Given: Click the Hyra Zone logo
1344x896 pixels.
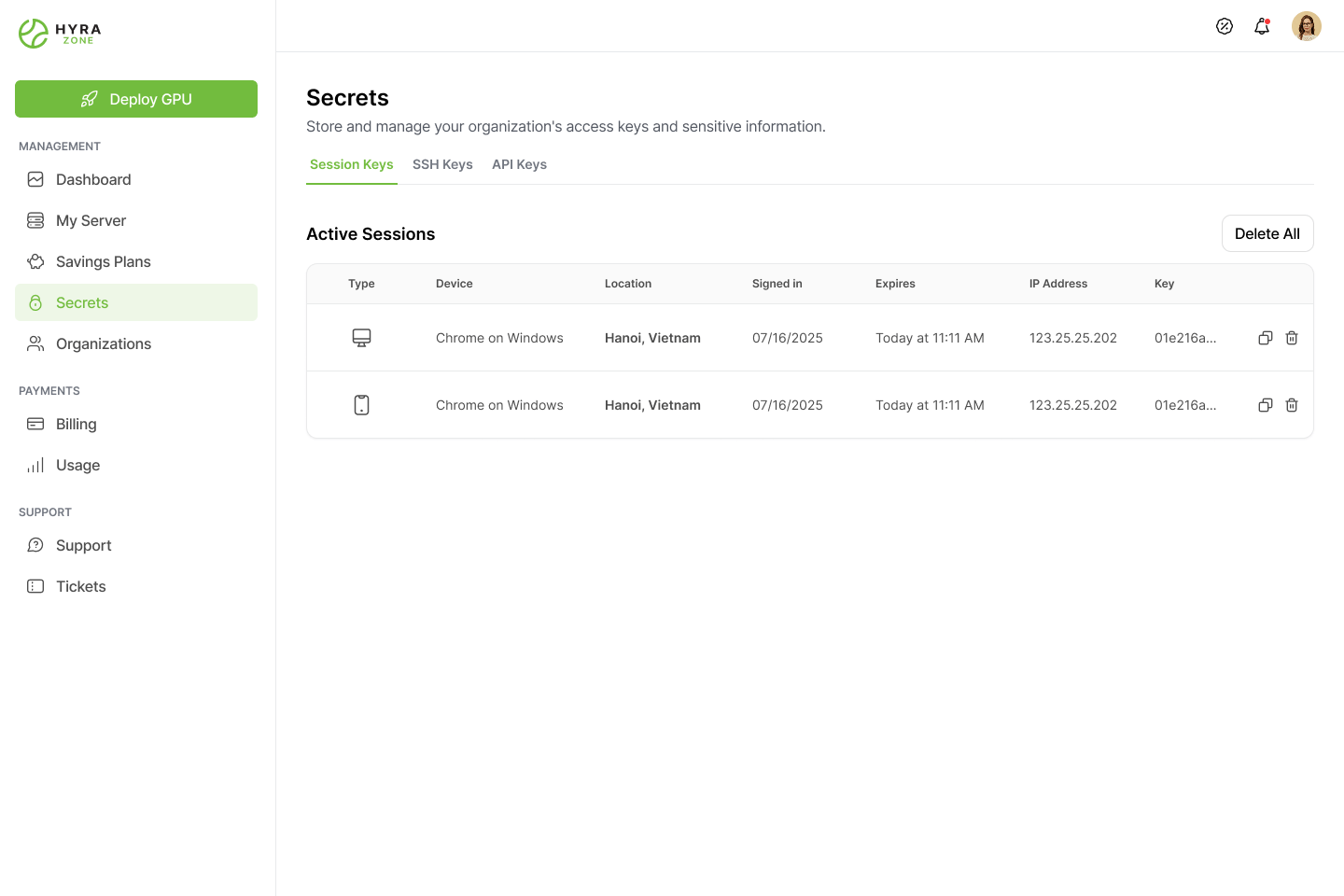Looking at the screenshot, I should [x=59, y=33].
